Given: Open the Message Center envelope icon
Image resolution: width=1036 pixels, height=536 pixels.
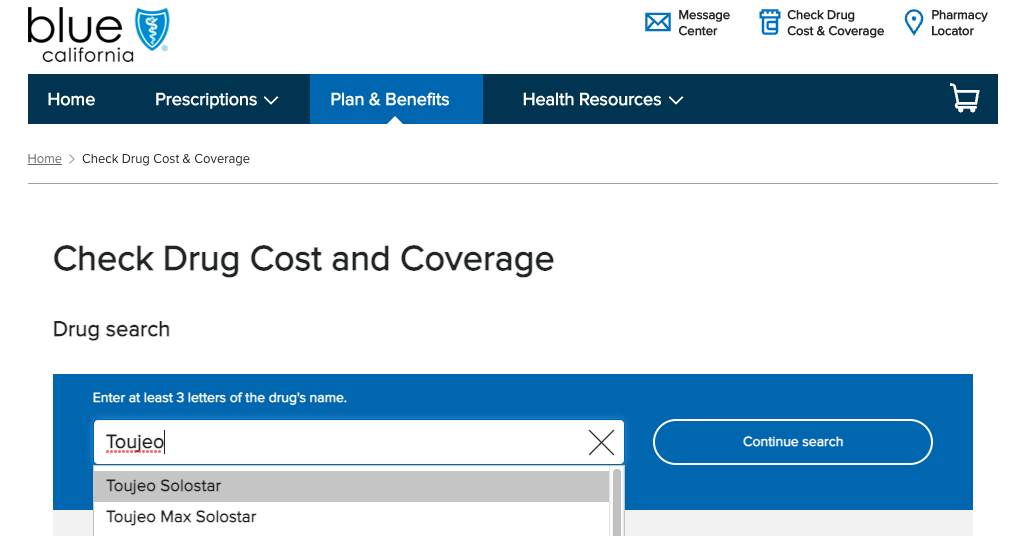Looking at the screenshot, I should [x=657, y=22].
